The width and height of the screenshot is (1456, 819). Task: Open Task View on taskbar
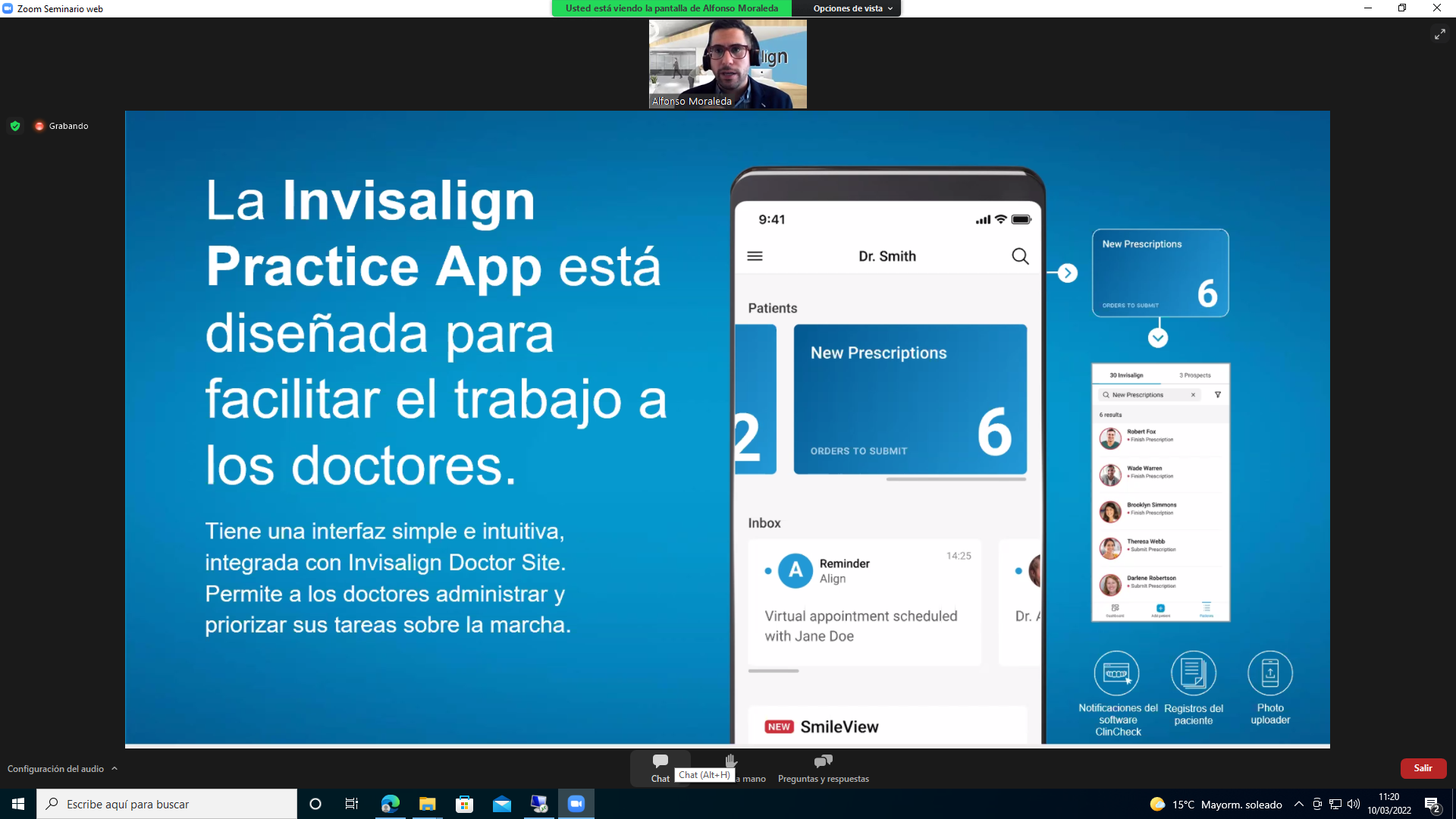352,804
